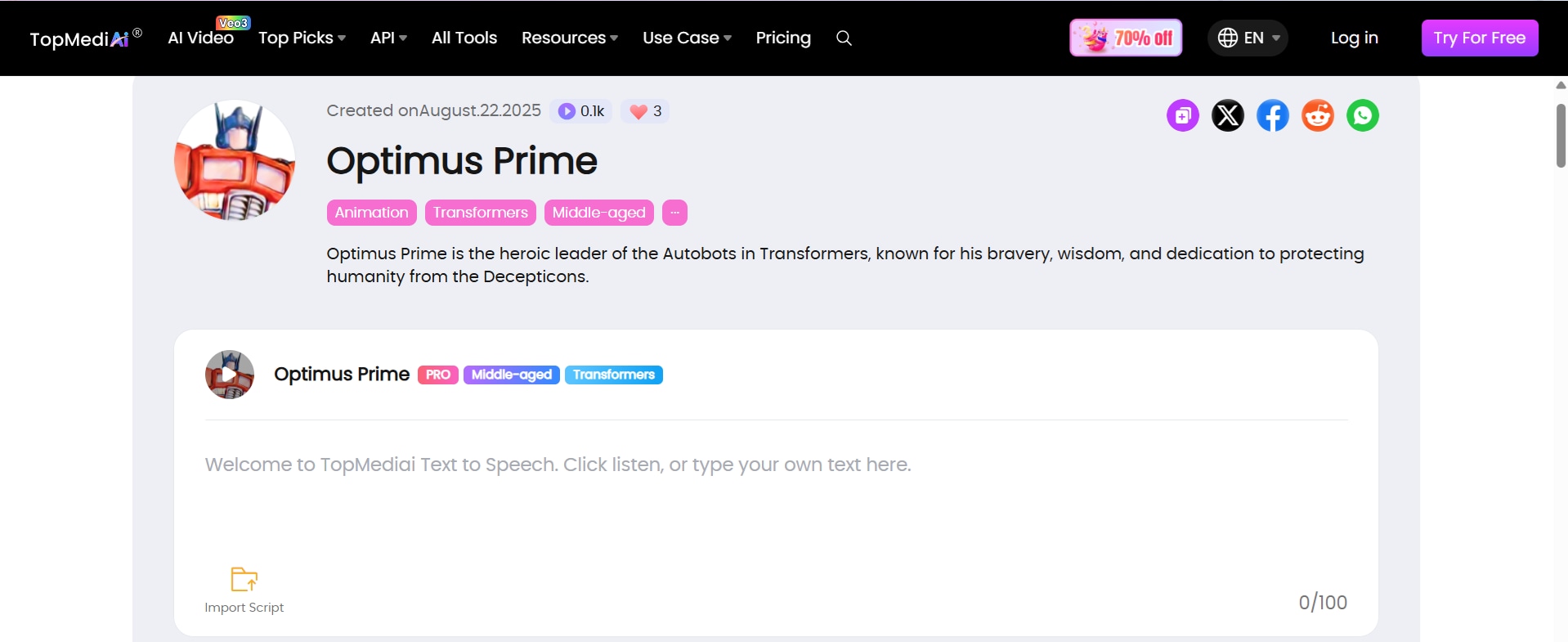This screenshot has width=1568, height=642.
Task: Copy link with the purple copy icon
Action: coord(1182,116)
